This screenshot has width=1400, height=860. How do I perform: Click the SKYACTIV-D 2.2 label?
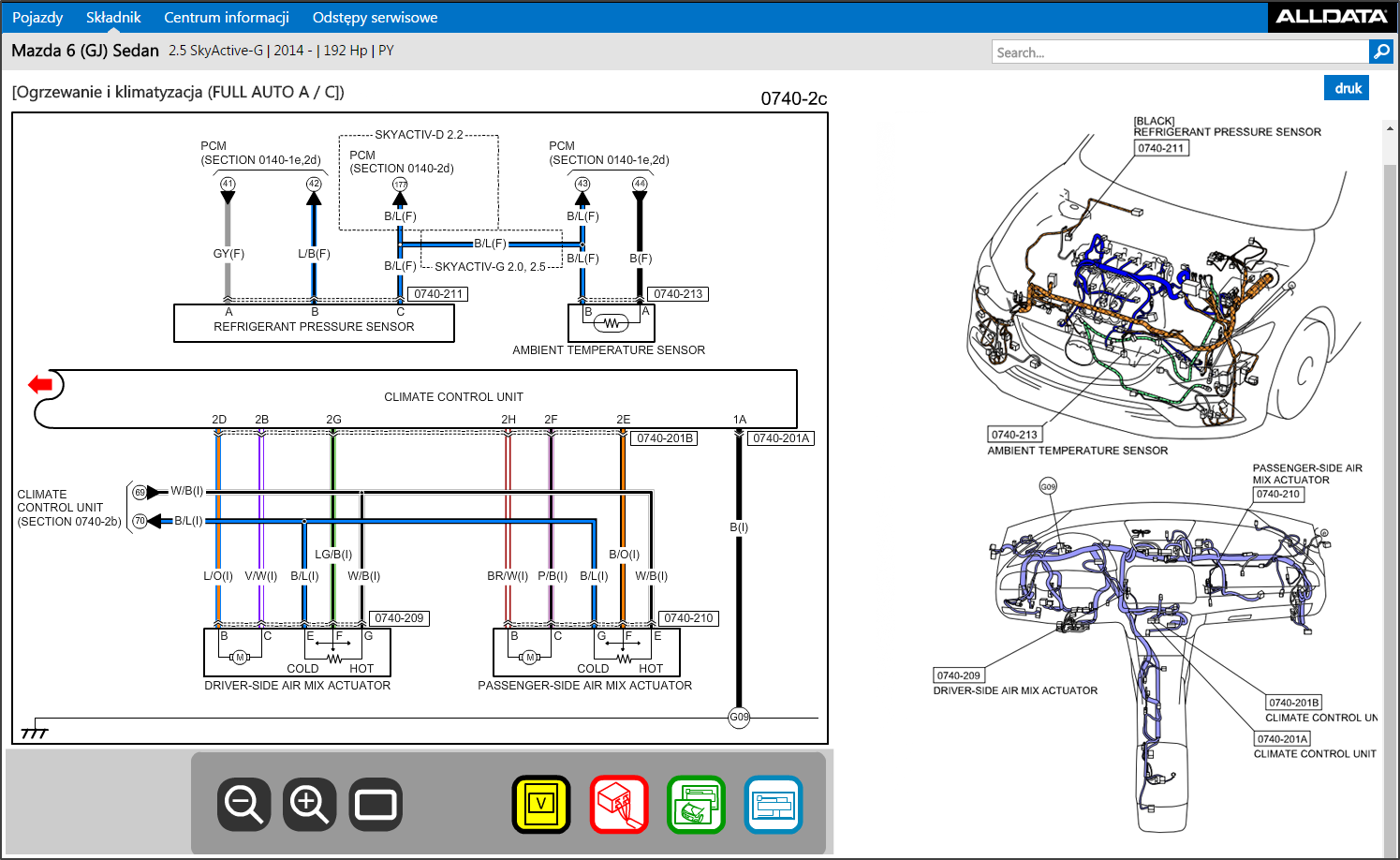419,135
